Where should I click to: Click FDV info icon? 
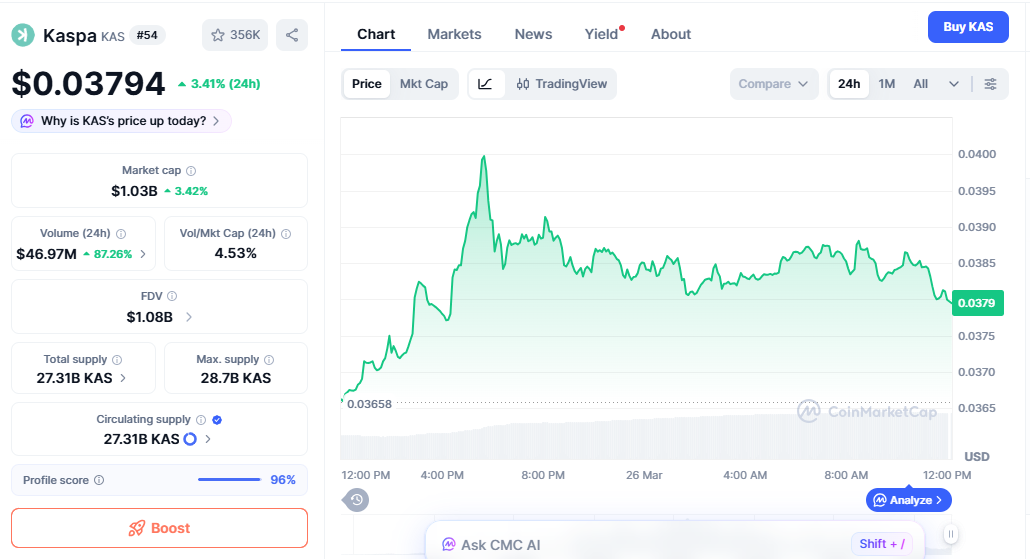tap(171, 296)
